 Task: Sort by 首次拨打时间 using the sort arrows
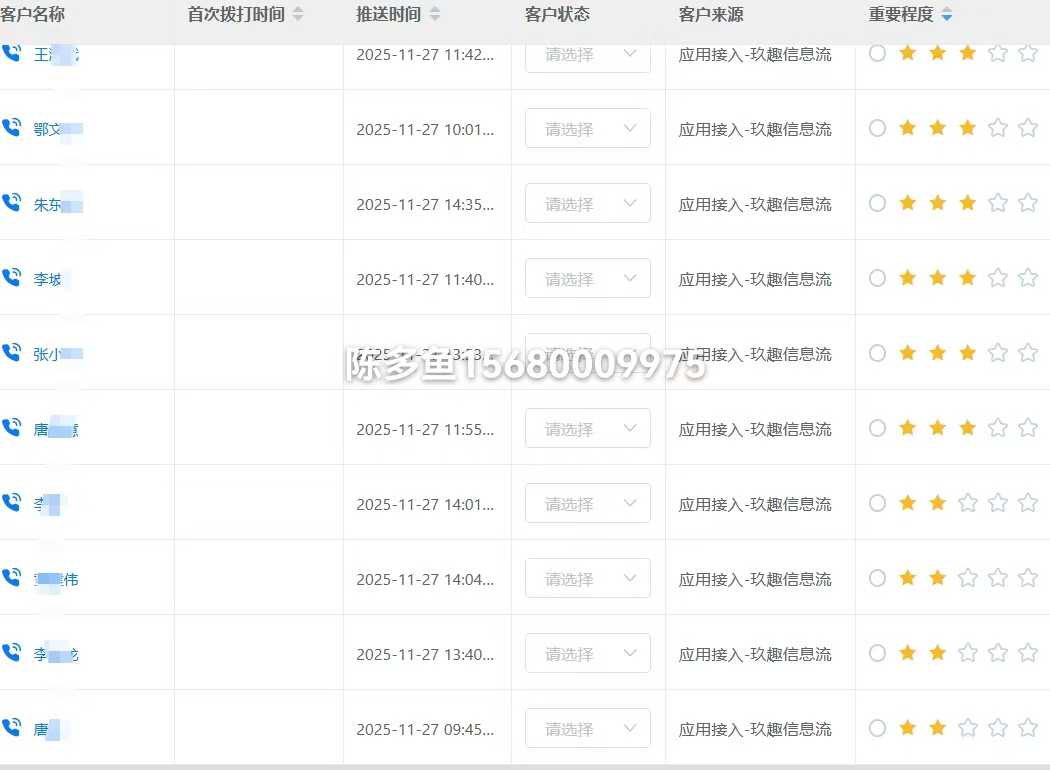(x=297, y=15)
